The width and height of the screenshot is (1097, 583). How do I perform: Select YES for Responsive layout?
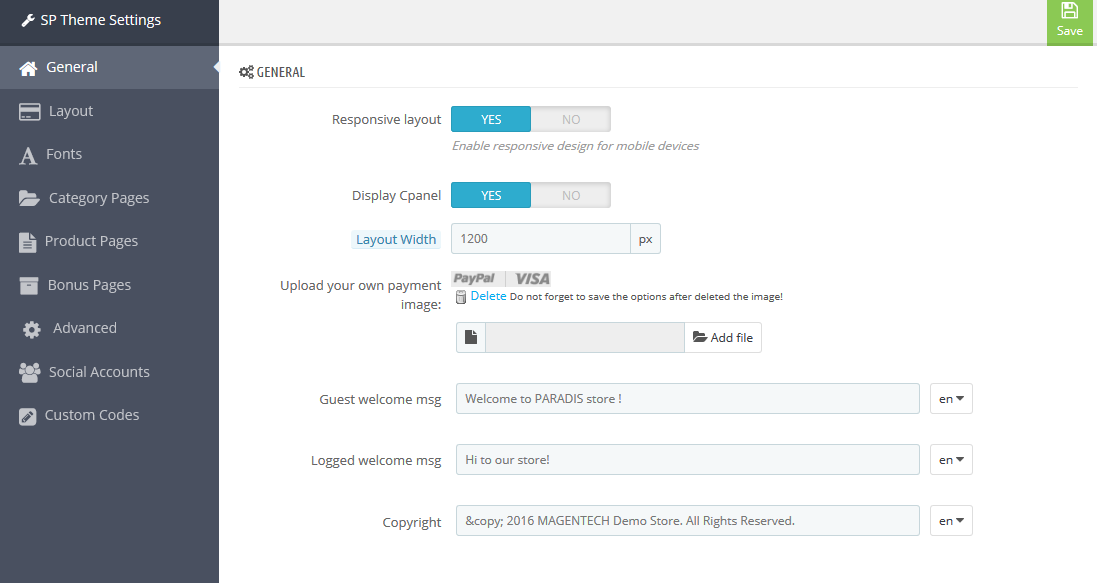[491, 119]
